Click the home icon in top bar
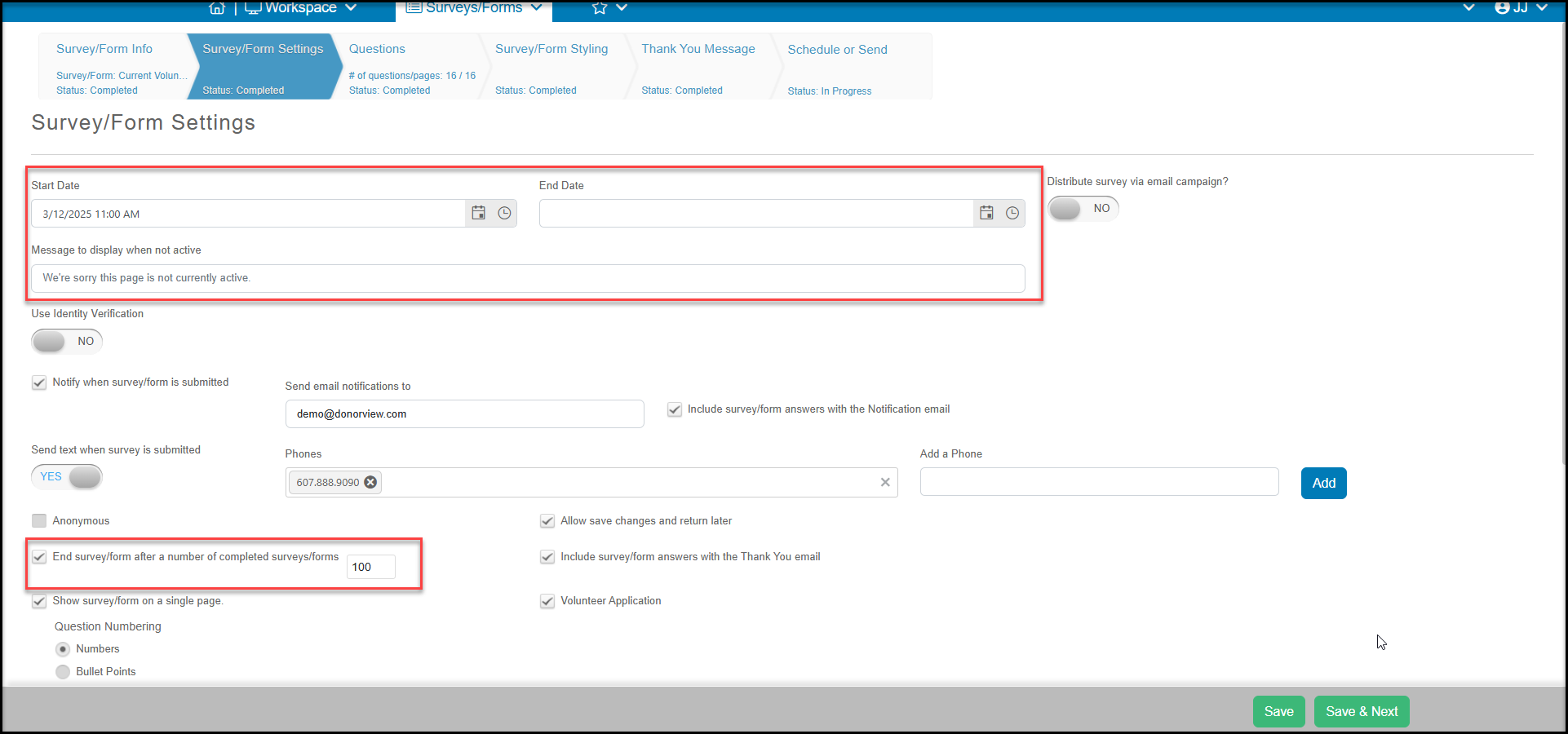This screenshot has width=1568, height=734. click(x=217, y=8)
